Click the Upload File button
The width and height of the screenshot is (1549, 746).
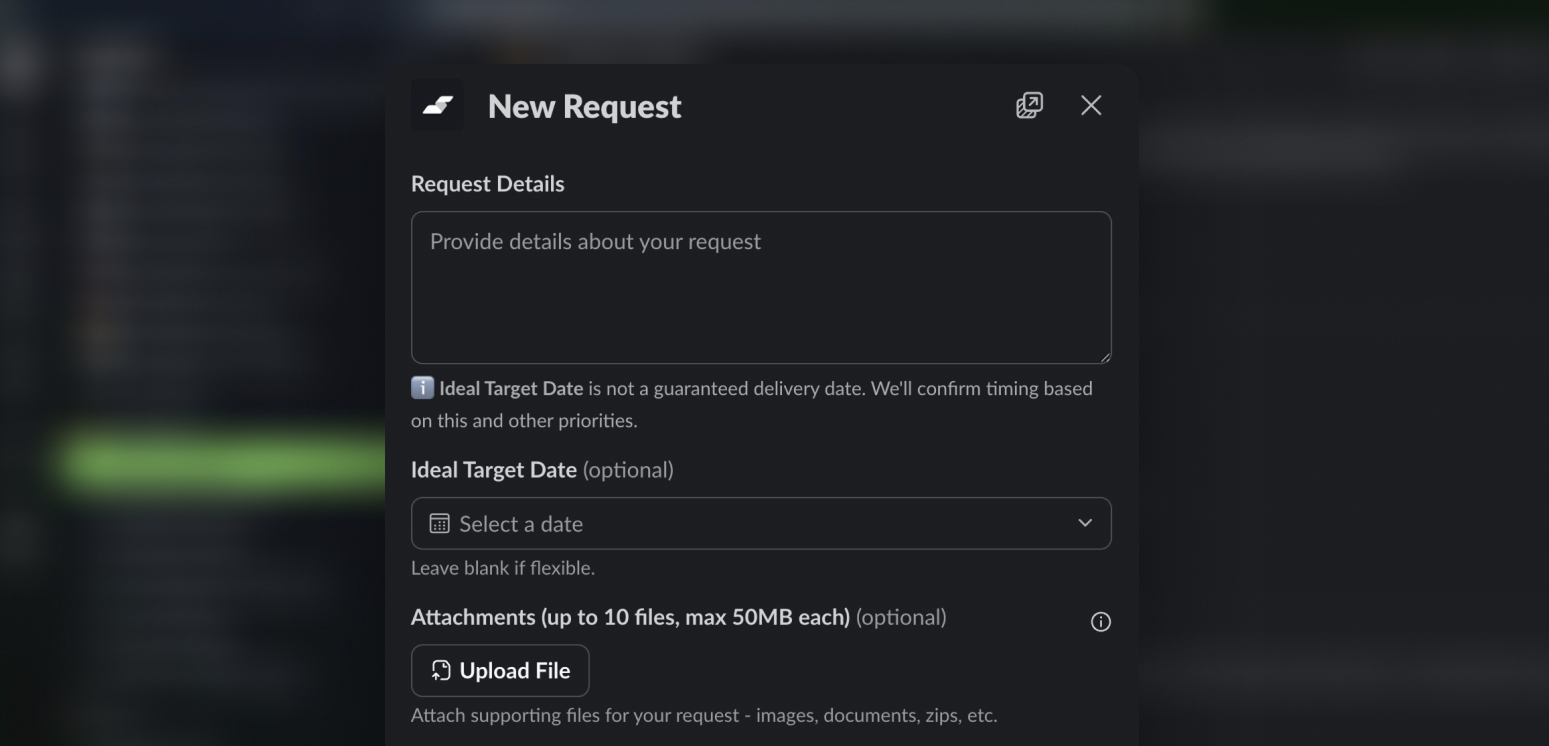point(500,670)
